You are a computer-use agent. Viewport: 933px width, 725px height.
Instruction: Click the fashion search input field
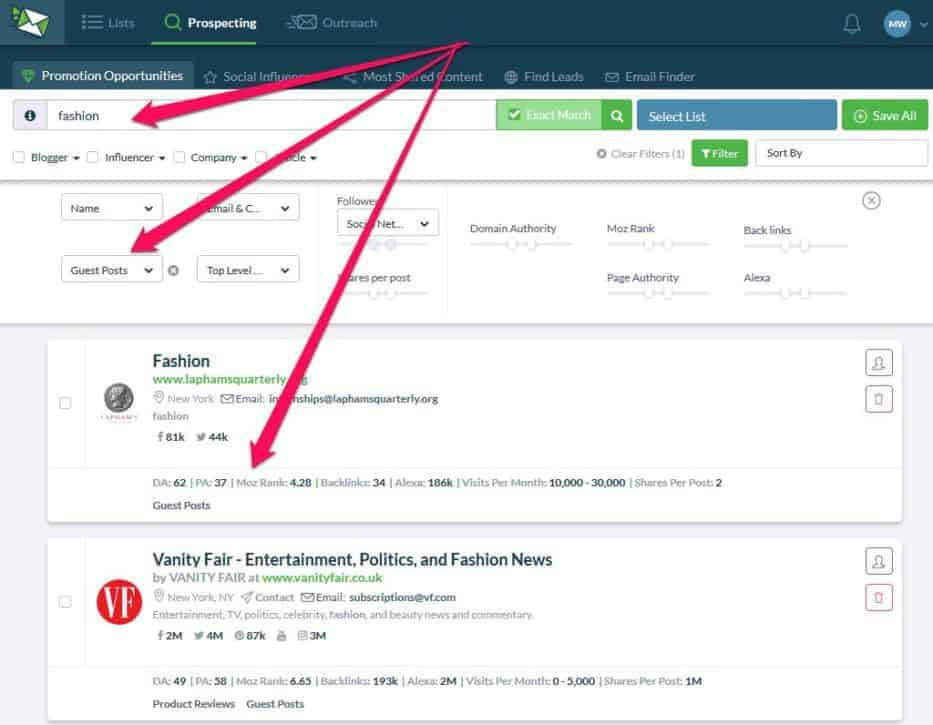point(271,115)
